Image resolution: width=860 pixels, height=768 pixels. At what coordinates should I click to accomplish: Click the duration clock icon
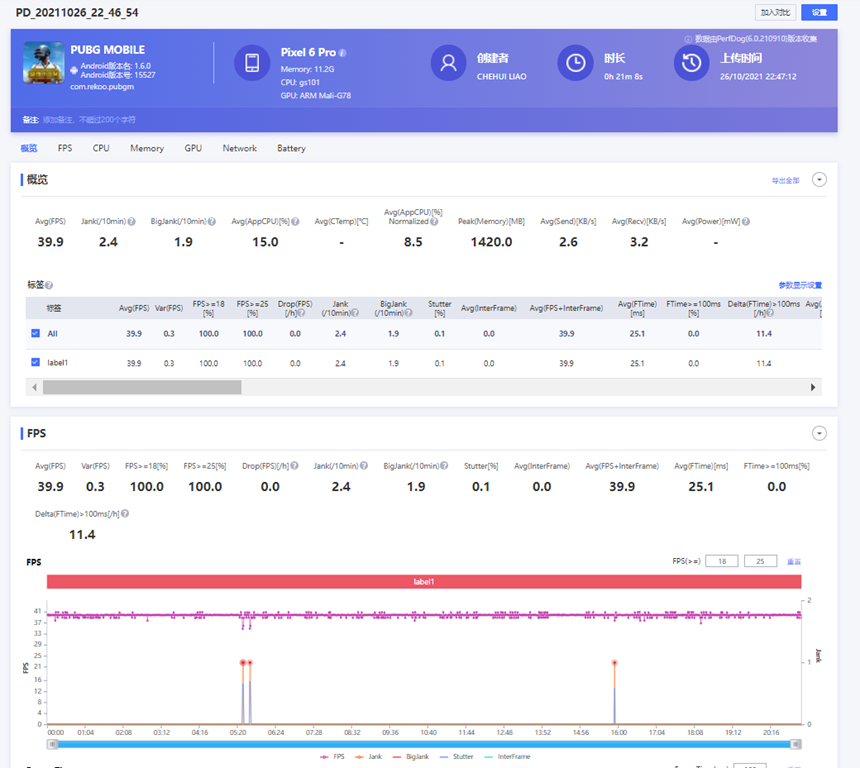click(x=575, y=63)
